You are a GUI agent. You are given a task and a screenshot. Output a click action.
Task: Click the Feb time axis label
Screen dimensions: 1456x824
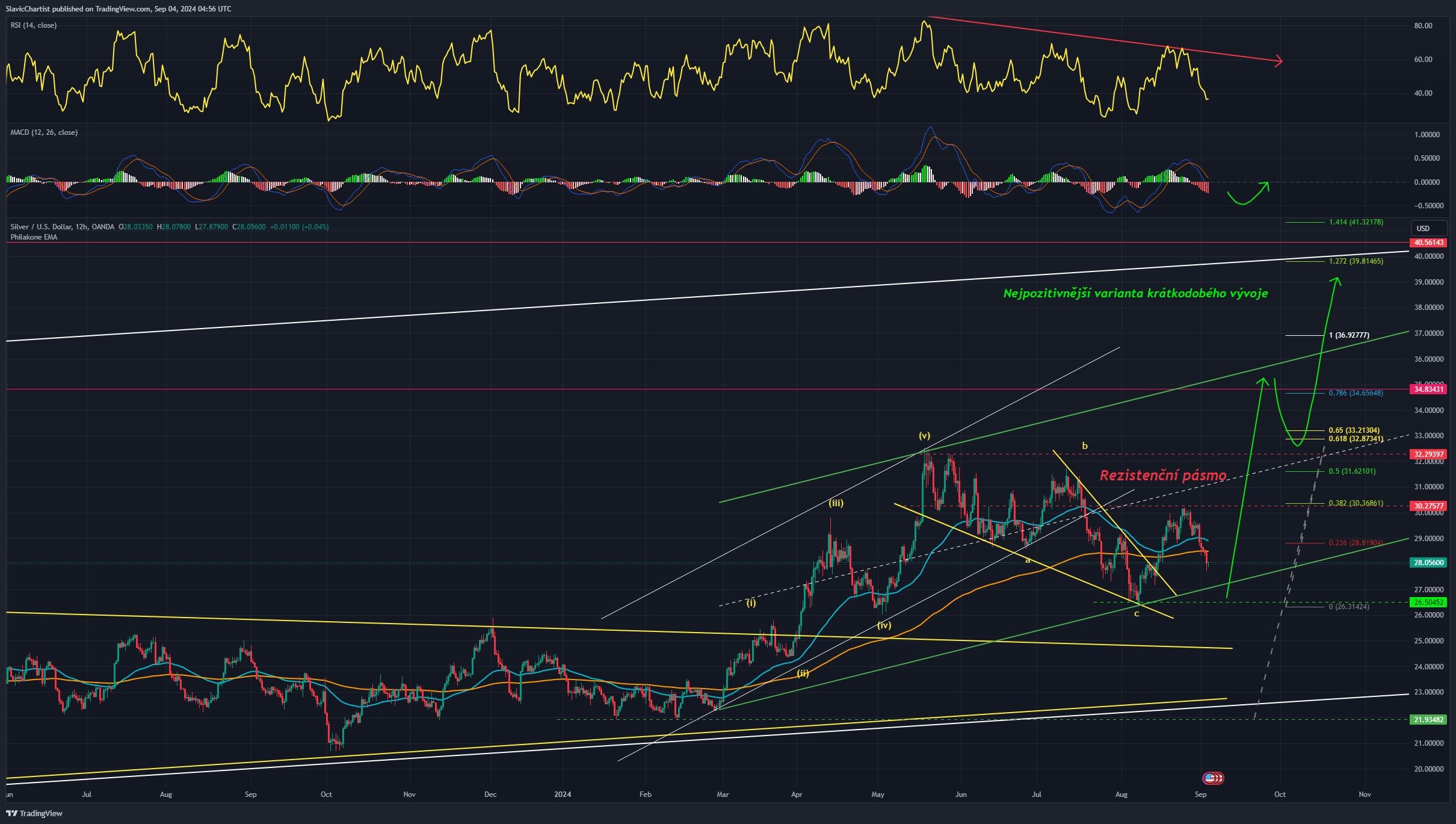[646, 795]
